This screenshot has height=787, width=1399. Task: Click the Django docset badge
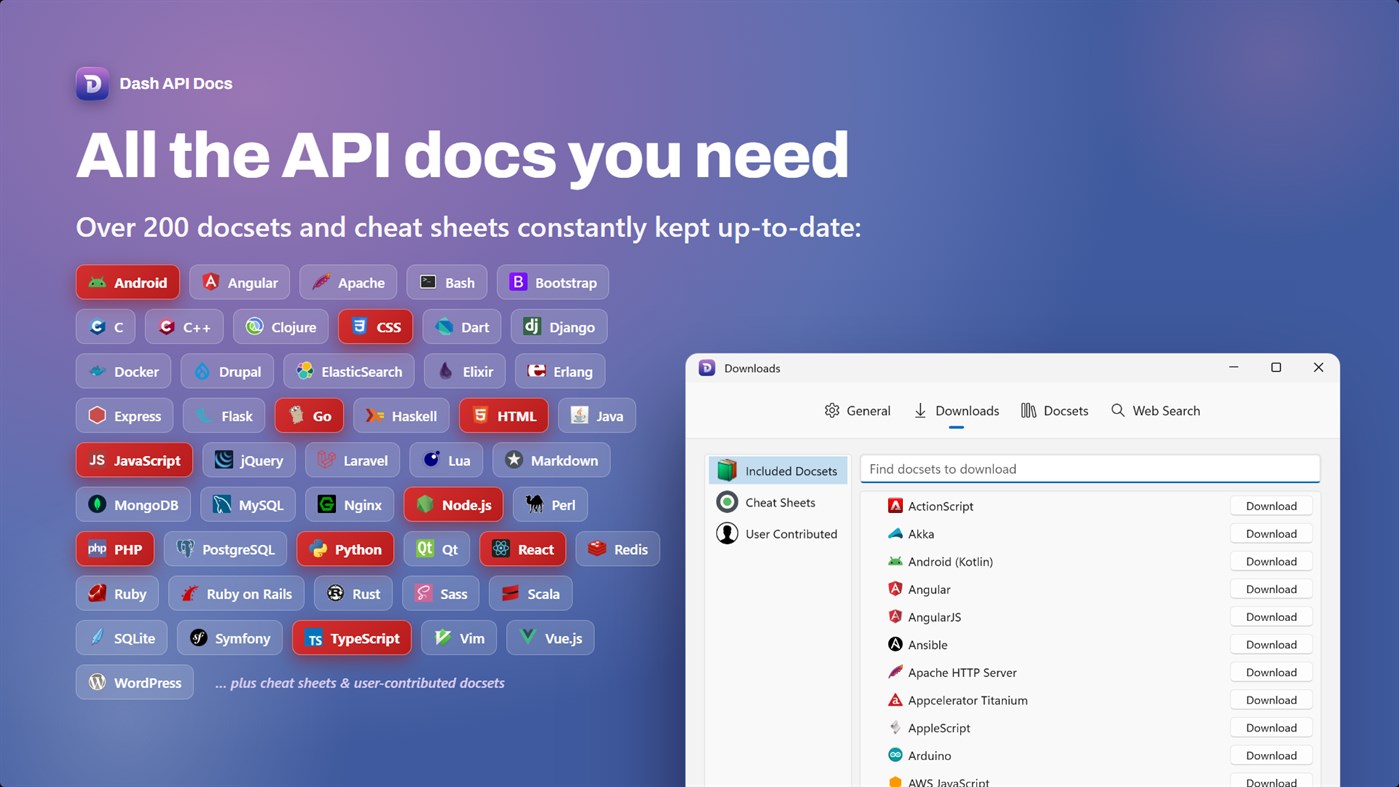click(559, 327)
